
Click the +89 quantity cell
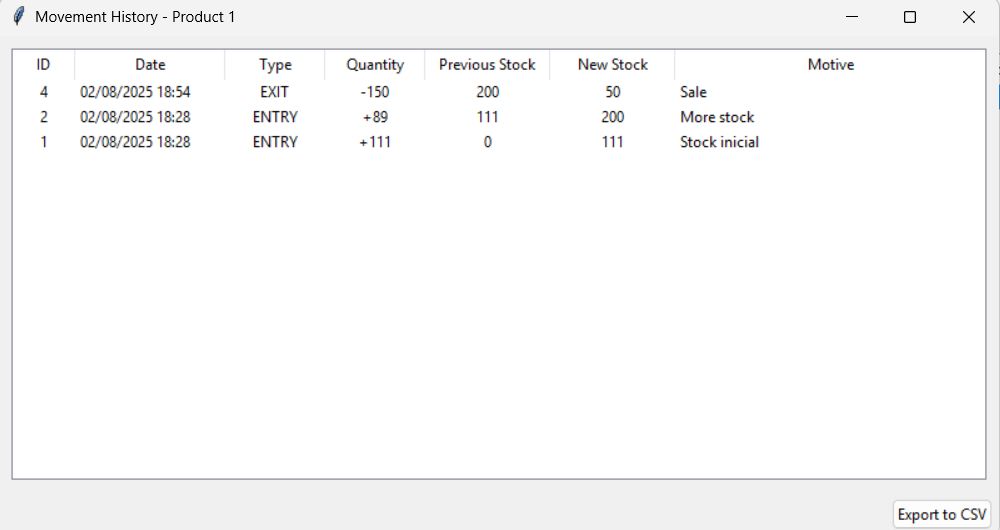pos(375,117)
